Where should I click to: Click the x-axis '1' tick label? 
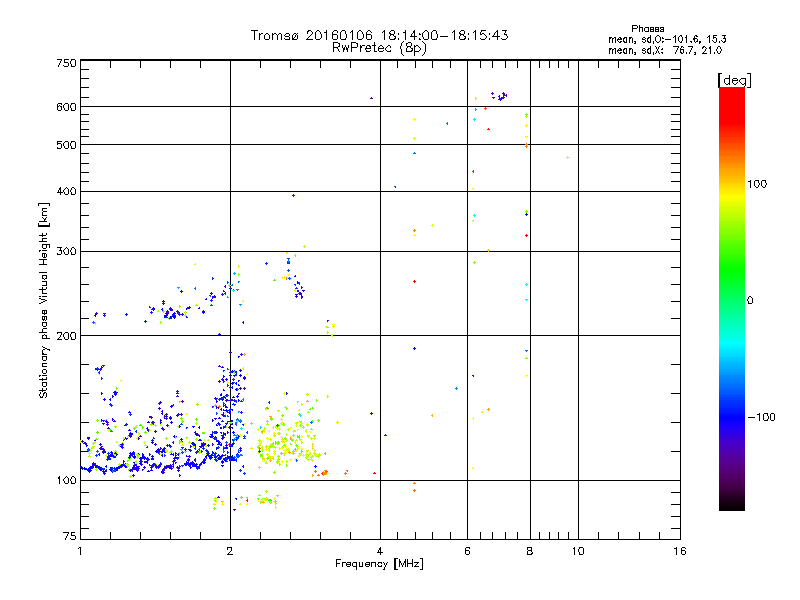(80, 551)
